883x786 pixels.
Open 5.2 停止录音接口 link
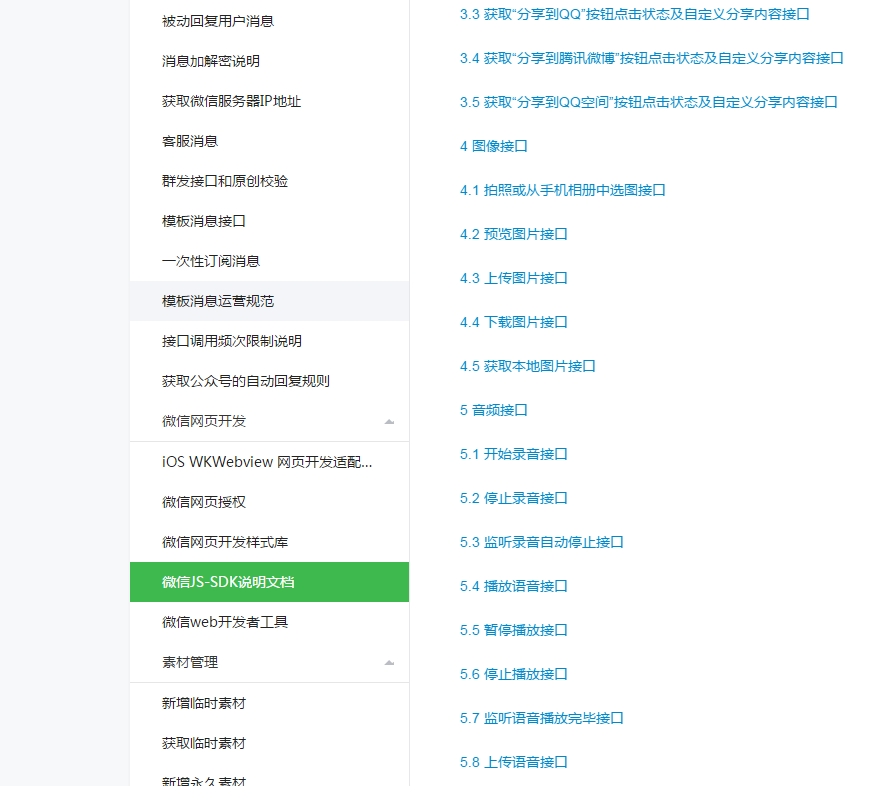coord(513,498)
